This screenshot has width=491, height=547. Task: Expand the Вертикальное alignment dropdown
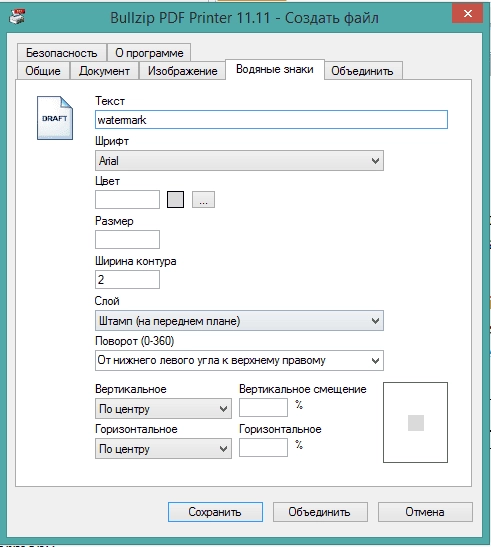[163, 409]
